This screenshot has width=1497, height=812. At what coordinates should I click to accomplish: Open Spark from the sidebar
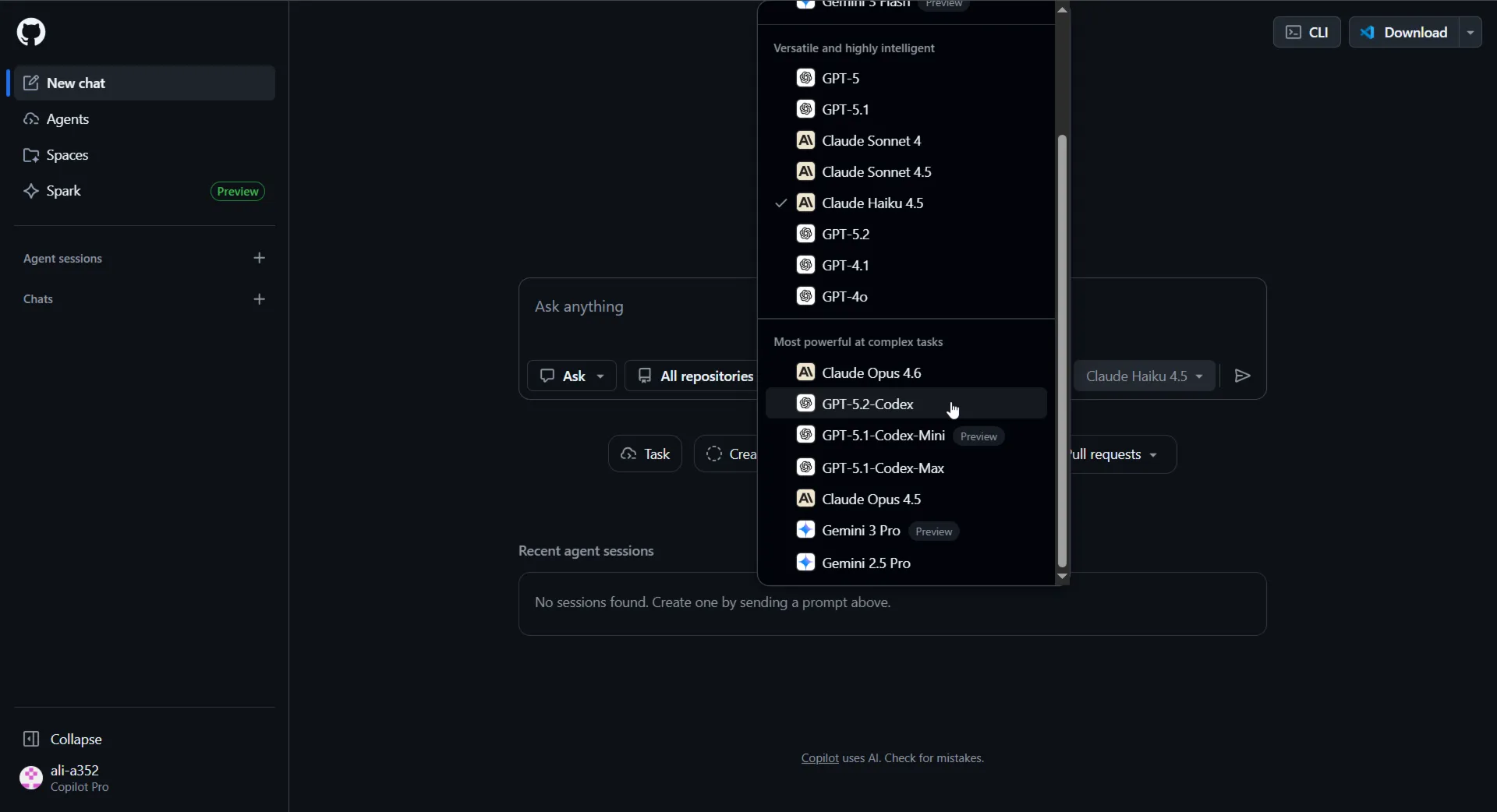(x=63, y=191)
